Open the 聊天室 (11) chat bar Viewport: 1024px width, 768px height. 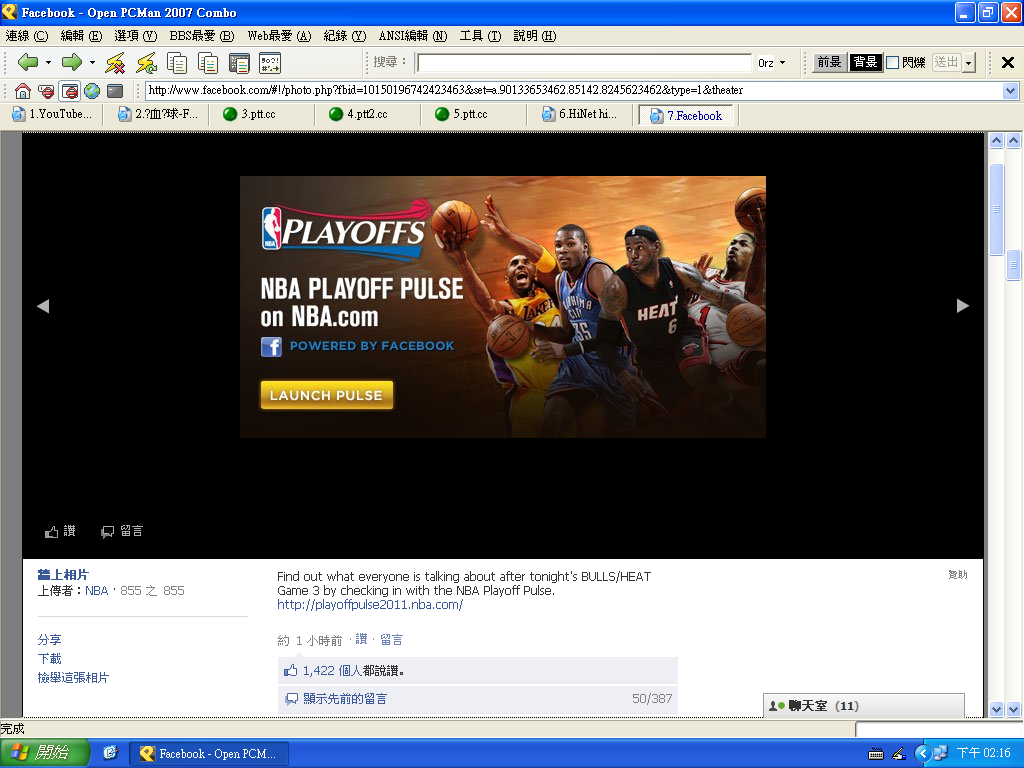(x=863, y=706)
